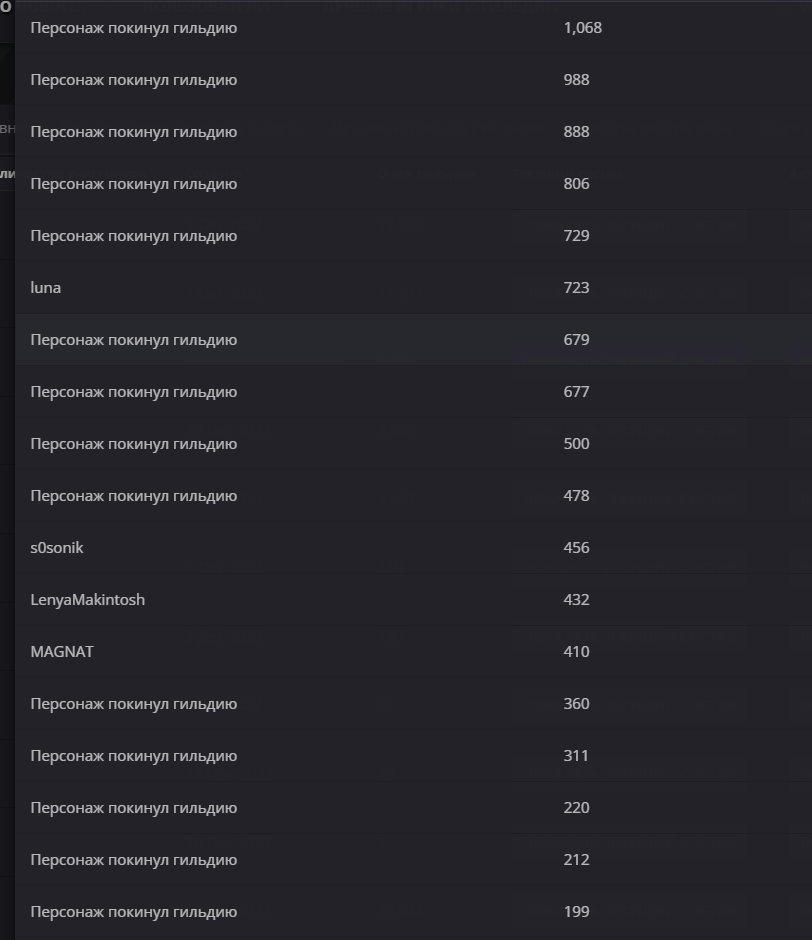Select the entry with value 500
This screenshot has width=812, height=940.
(x=413, y=444)
